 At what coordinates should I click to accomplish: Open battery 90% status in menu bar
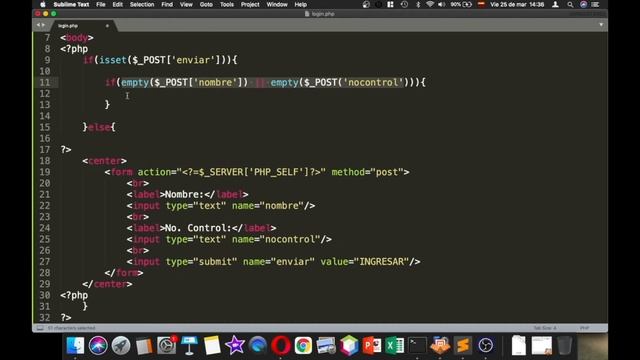(x=461, y=4)
